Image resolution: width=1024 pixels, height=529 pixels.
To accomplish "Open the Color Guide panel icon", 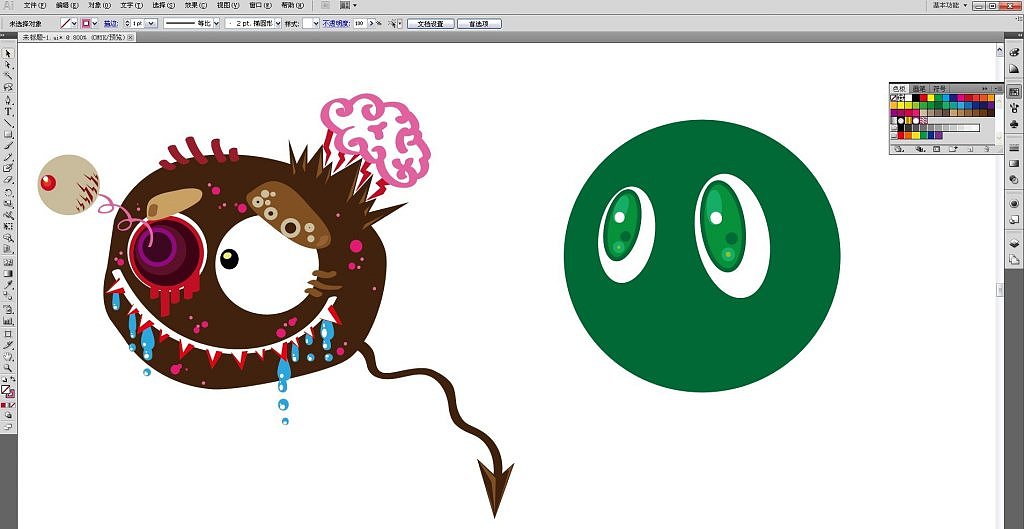I will [x=1014, y=68].
